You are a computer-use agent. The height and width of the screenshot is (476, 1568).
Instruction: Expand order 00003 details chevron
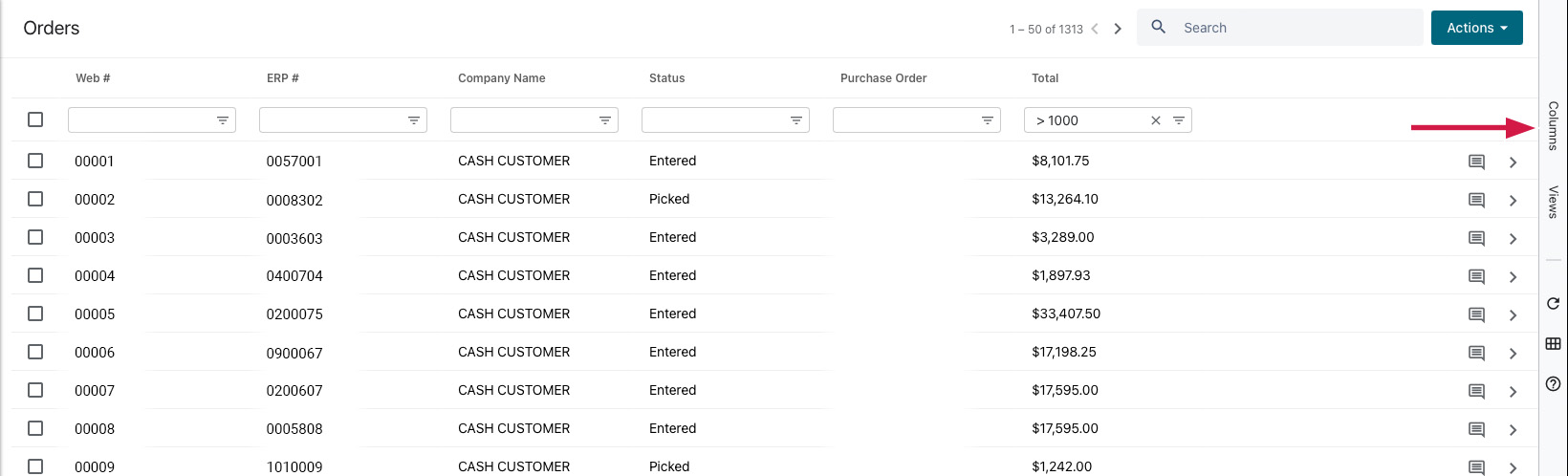click(1513, 239)
